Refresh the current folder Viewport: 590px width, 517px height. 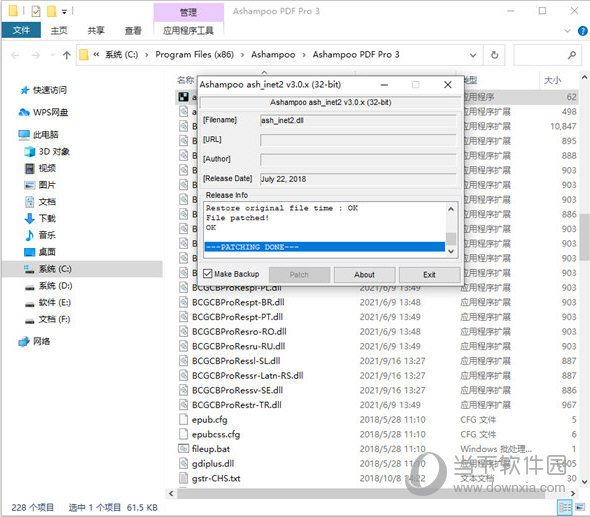coord(494,55)
